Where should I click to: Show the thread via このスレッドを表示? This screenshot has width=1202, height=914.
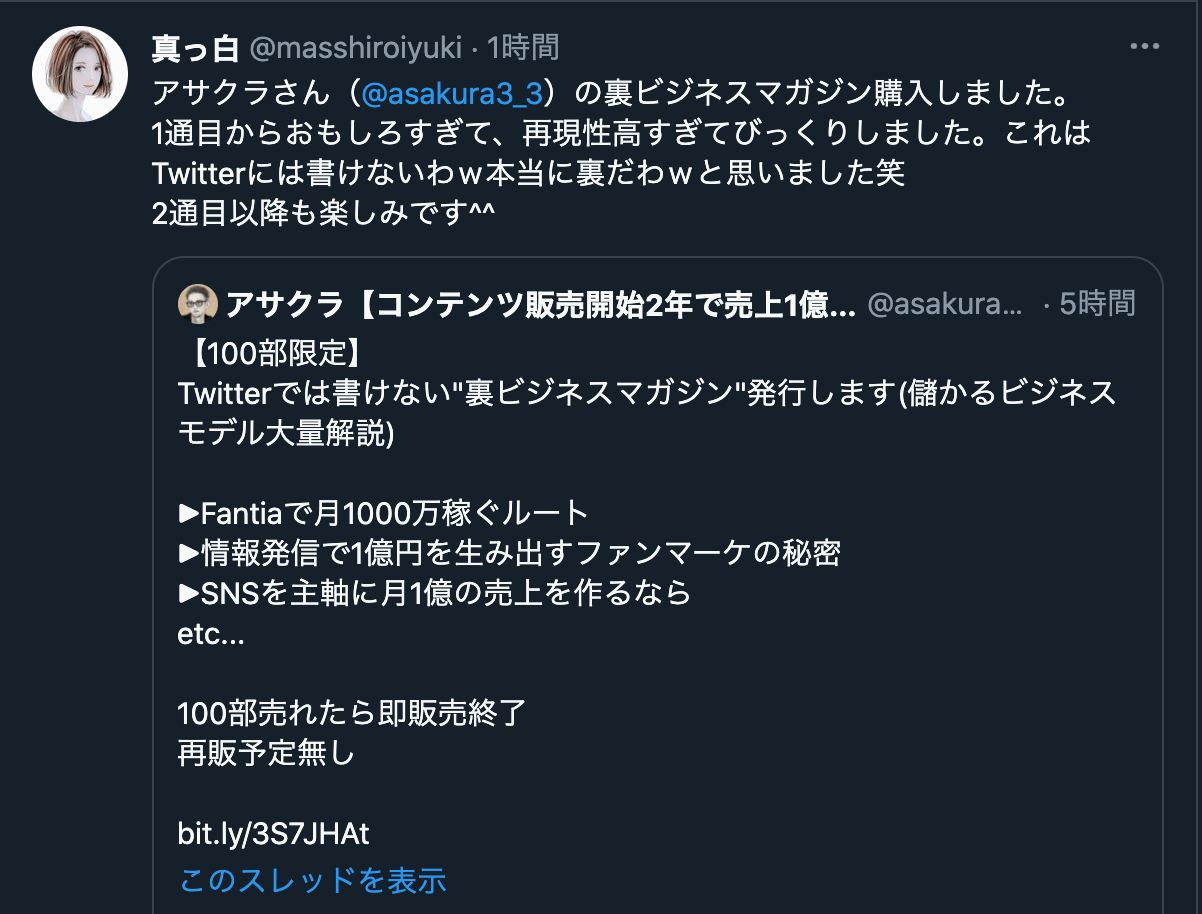point(312,879)
